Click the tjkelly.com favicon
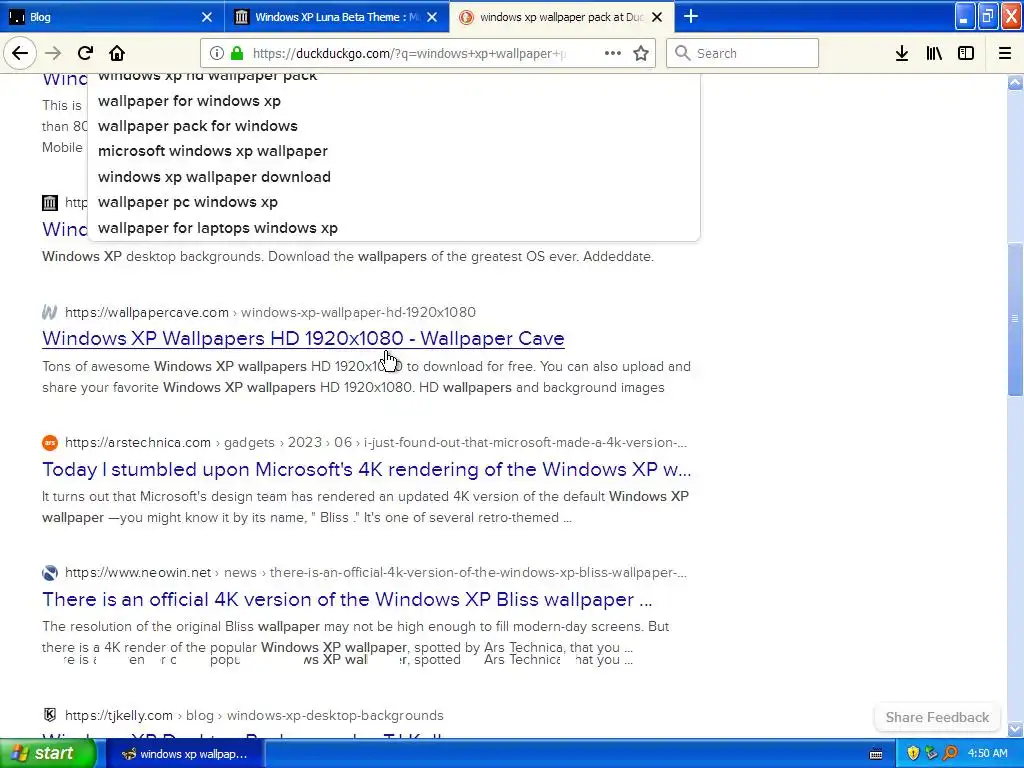Screen dimensions: 1024x768 [50, 714]
